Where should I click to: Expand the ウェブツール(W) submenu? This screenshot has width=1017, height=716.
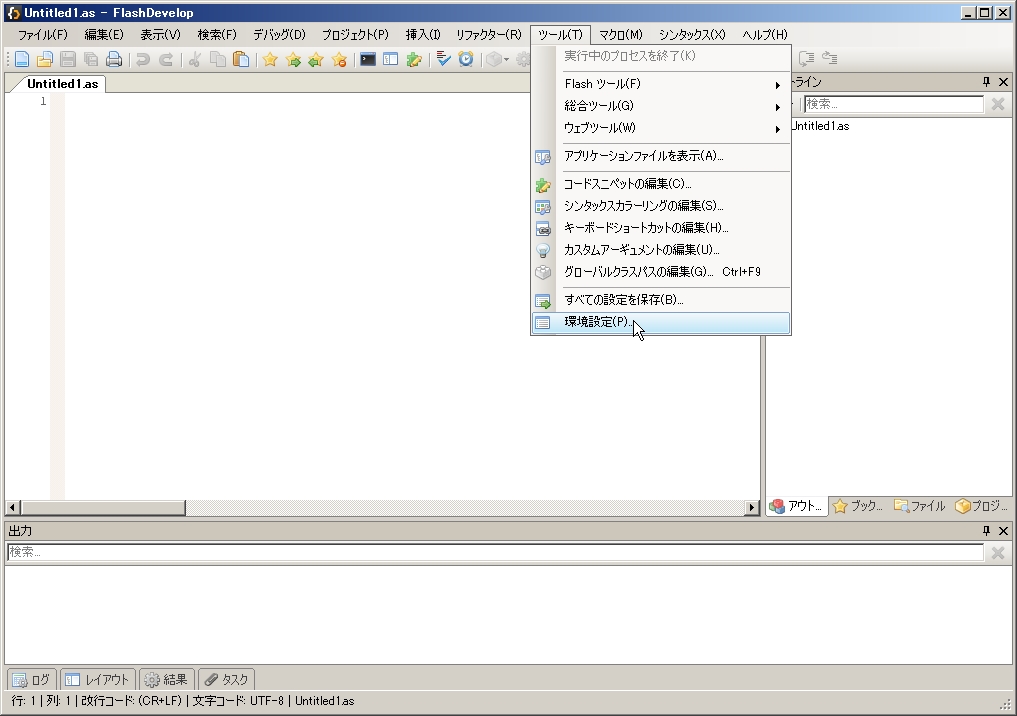click(x=661, y=128)
